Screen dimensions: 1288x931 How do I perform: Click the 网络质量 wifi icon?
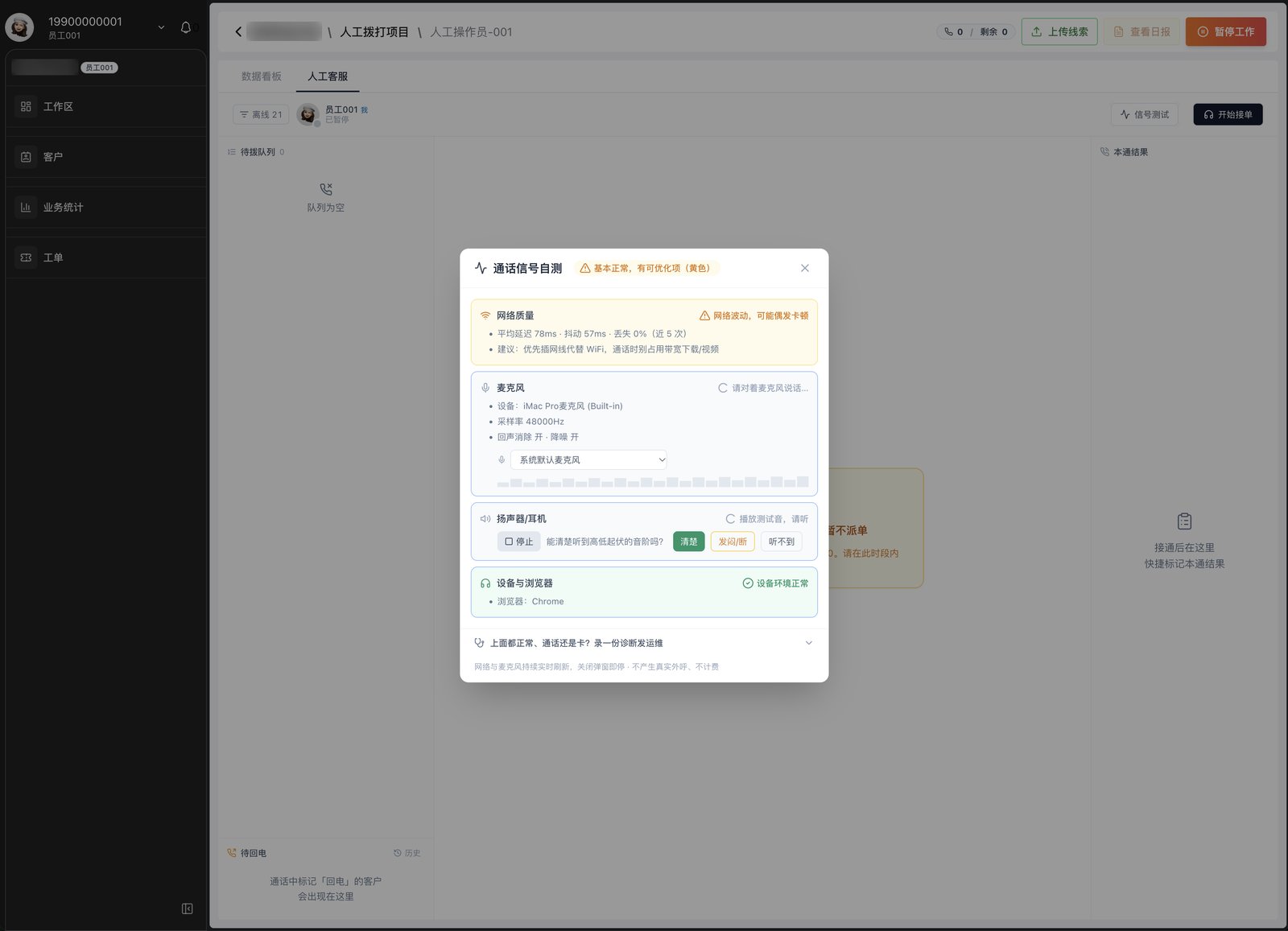click(485, 315)
